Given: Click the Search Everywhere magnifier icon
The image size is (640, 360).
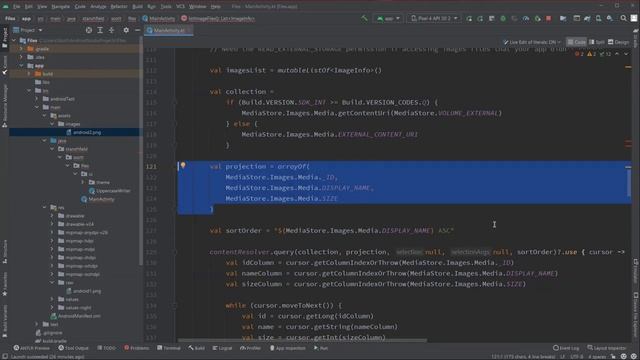Looking at the screenshot, I should tap(623, 18).
